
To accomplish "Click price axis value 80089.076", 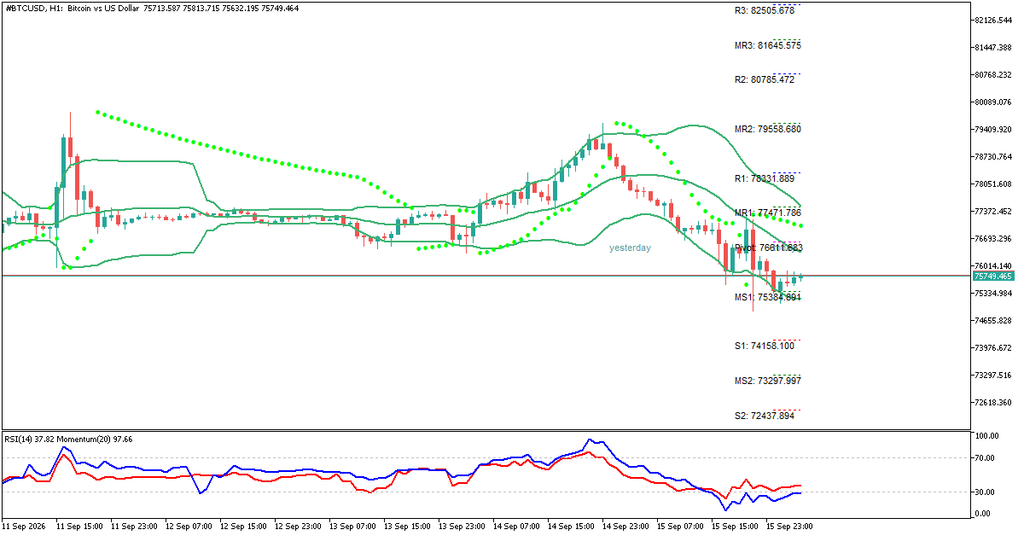I will [993, 102].
